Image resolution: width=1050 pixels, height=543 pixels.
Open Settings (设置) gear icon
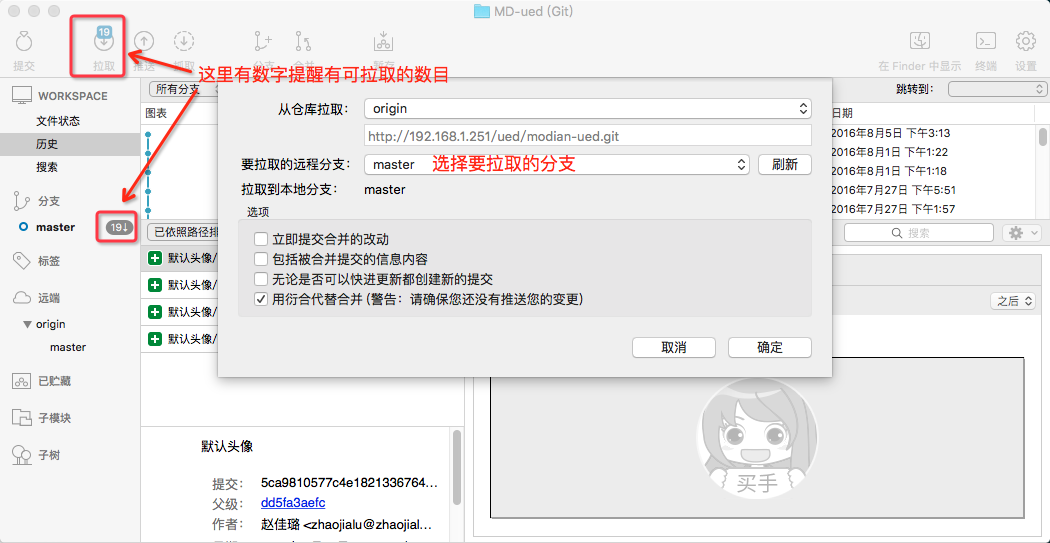1025,41
